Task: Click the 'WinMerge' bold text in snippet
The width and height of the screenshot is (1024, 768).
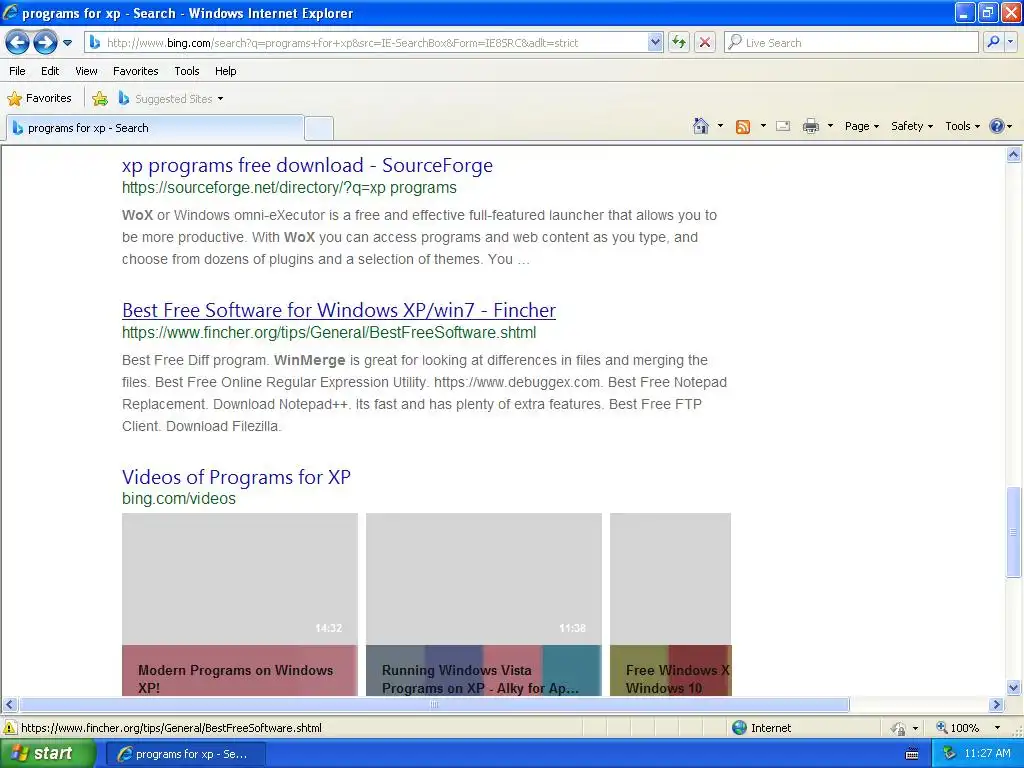Action: pyautogui.click(x=310, y=360)
